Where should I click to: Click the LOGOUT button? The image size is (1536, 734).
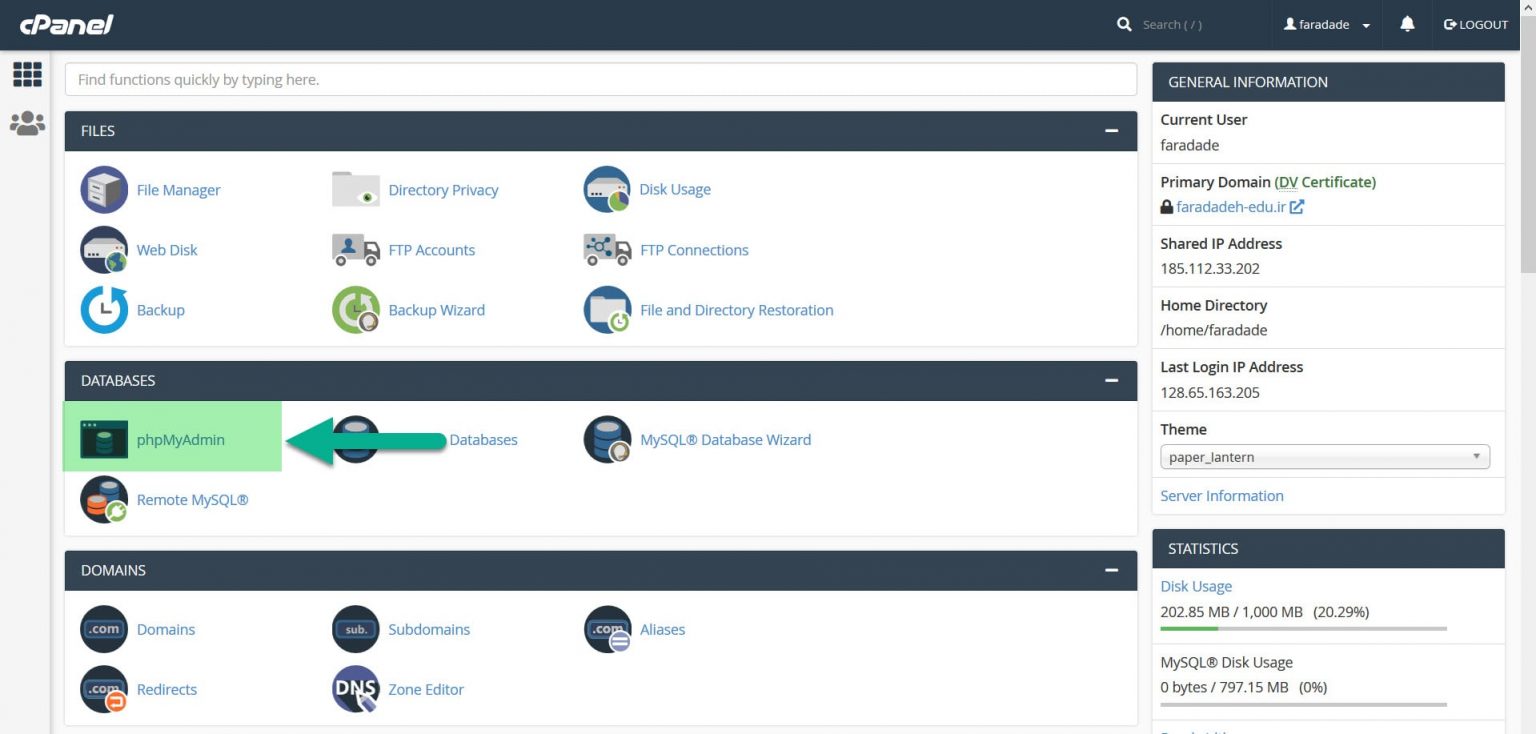(x=1476, y=25)
